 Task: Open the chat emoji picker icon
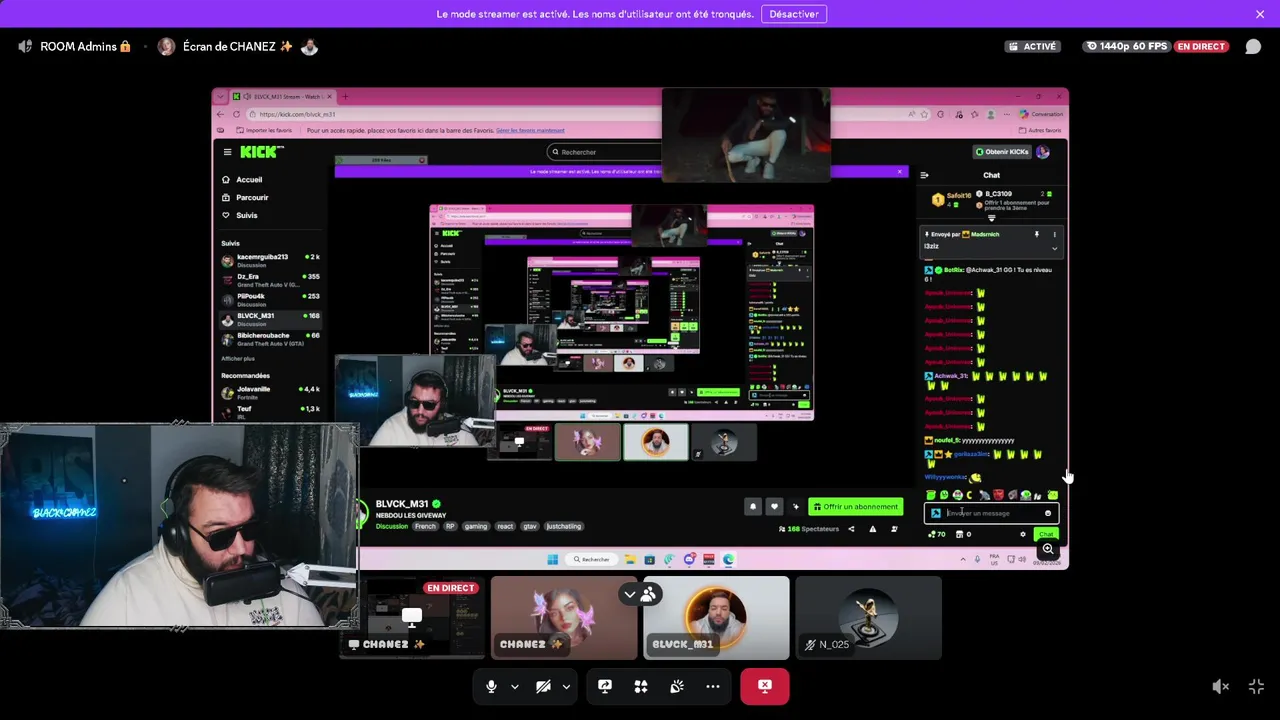coord(1048,513)
